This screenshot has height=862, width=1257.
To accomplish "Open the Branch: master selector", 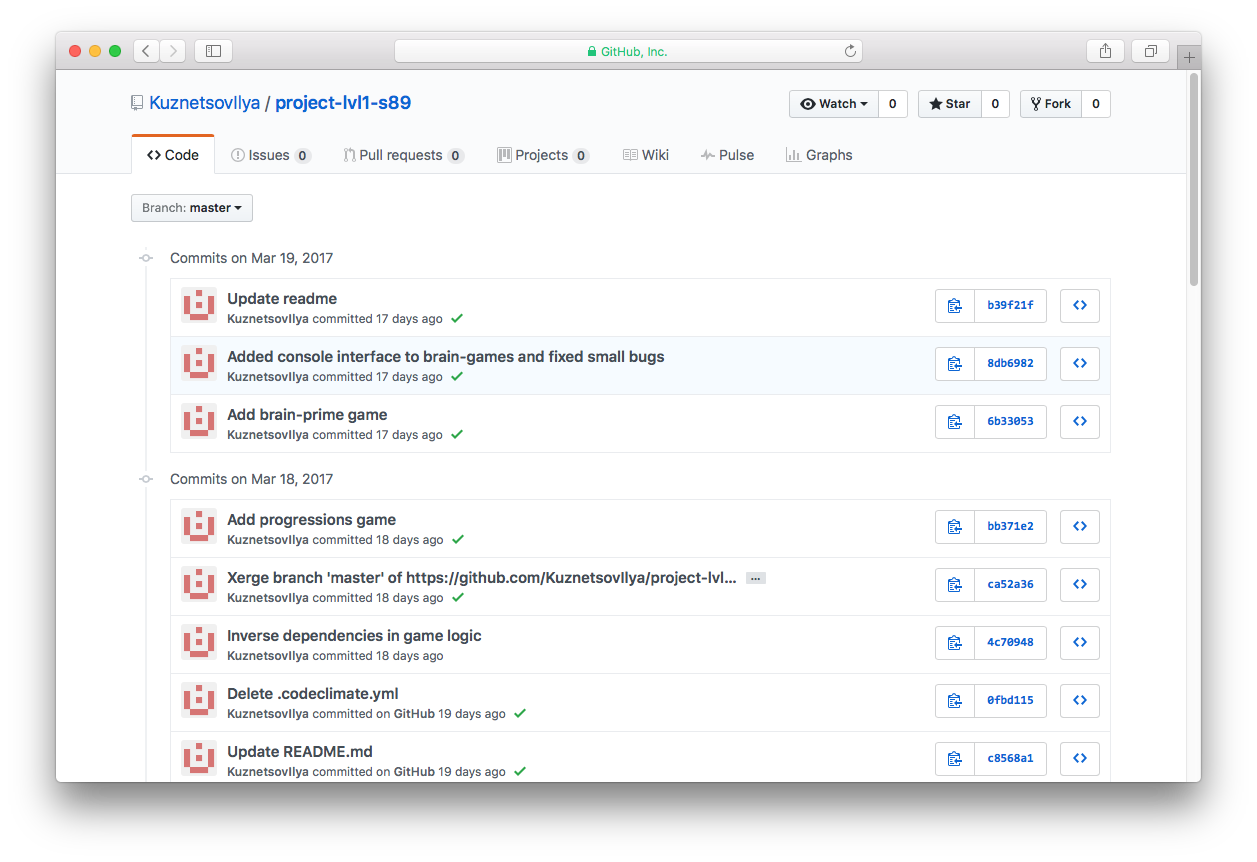I will [192, 208].
